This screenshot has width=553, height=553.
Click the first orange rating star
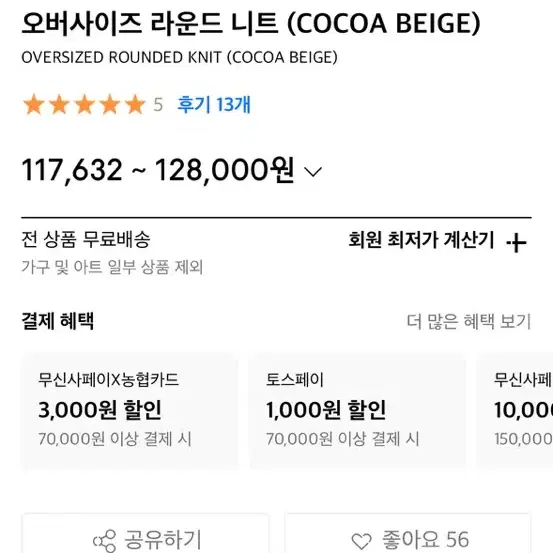tap(34, 104)
